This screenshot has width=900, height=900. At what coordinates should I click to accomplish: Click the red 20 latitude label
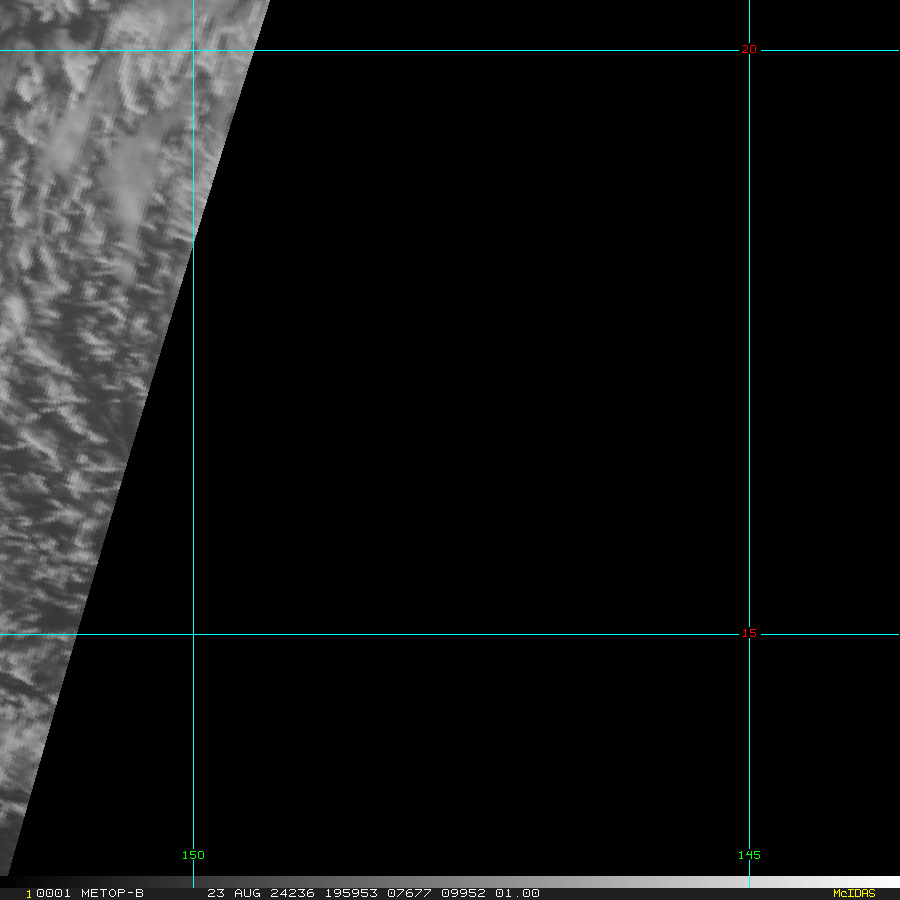click(749, 50)
